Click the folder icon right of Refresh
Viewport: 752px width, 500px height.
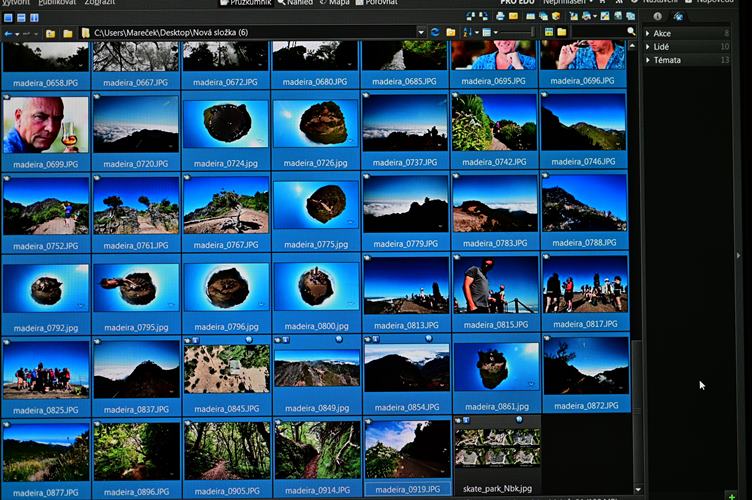coord(450,32)
